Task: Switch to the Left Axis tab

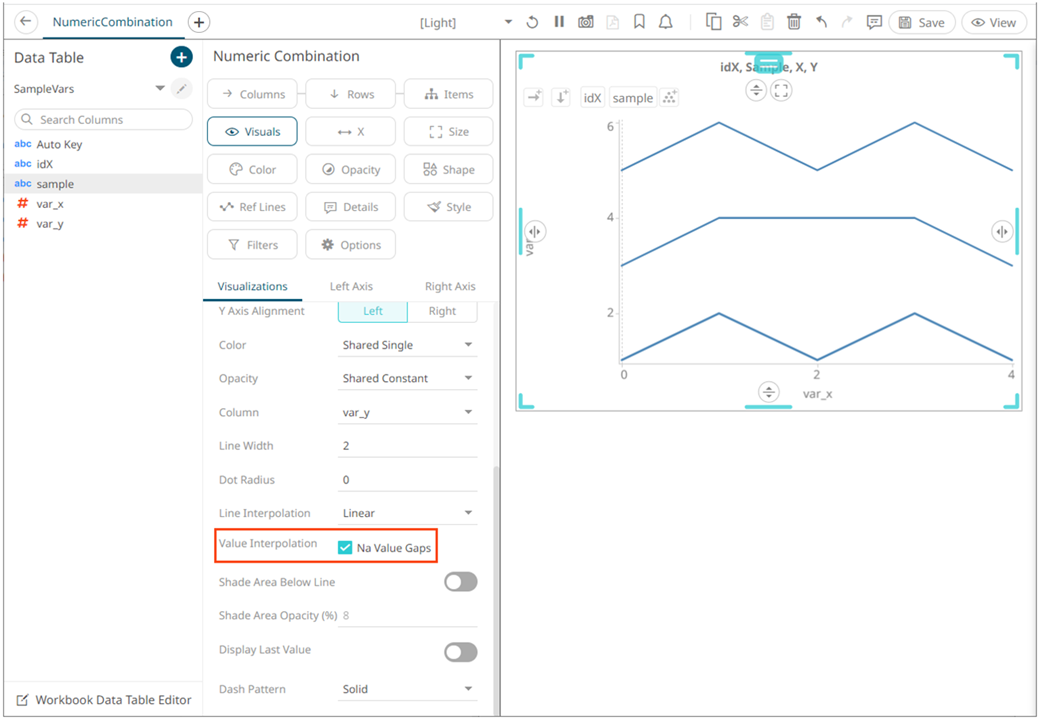Action: [x=351, y=286]
